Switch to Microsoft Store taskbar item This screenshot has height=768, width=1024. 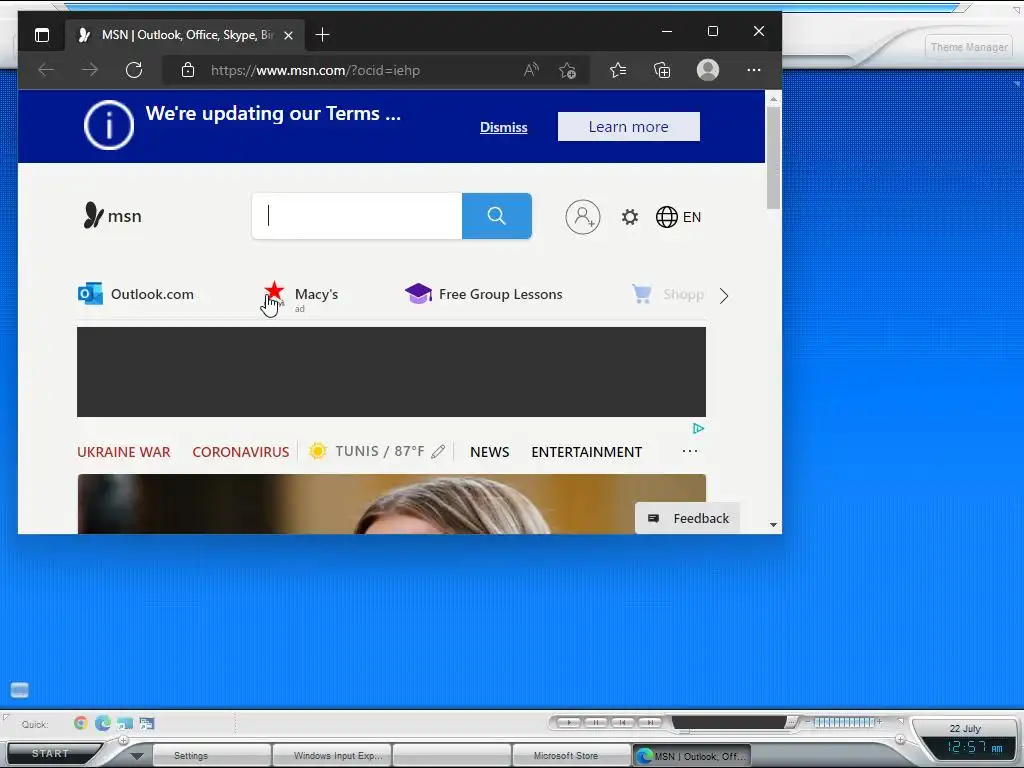[572, 756]
